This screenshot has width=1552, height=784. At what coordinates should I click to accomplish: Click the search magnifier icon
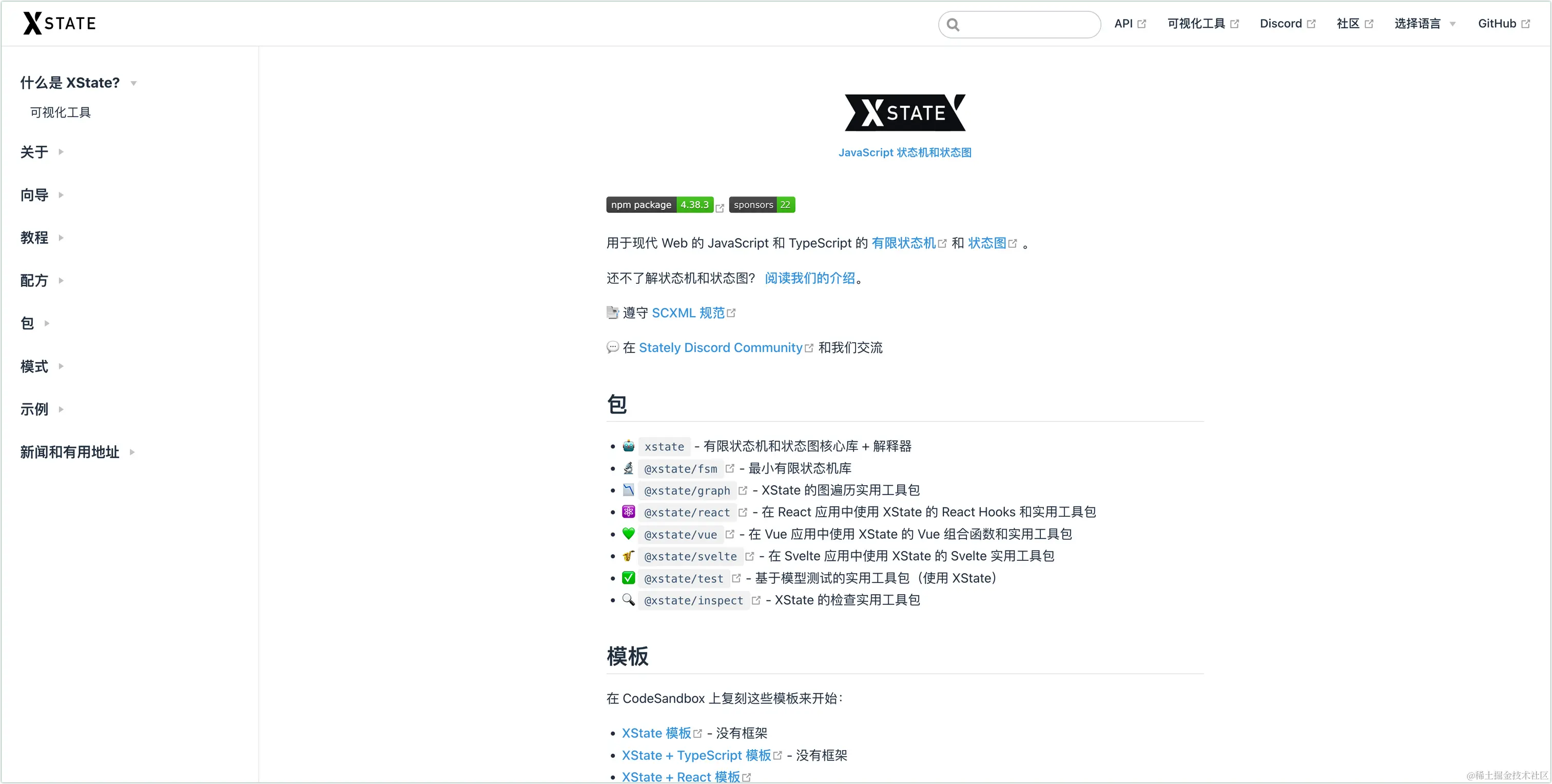coord(953,25)
